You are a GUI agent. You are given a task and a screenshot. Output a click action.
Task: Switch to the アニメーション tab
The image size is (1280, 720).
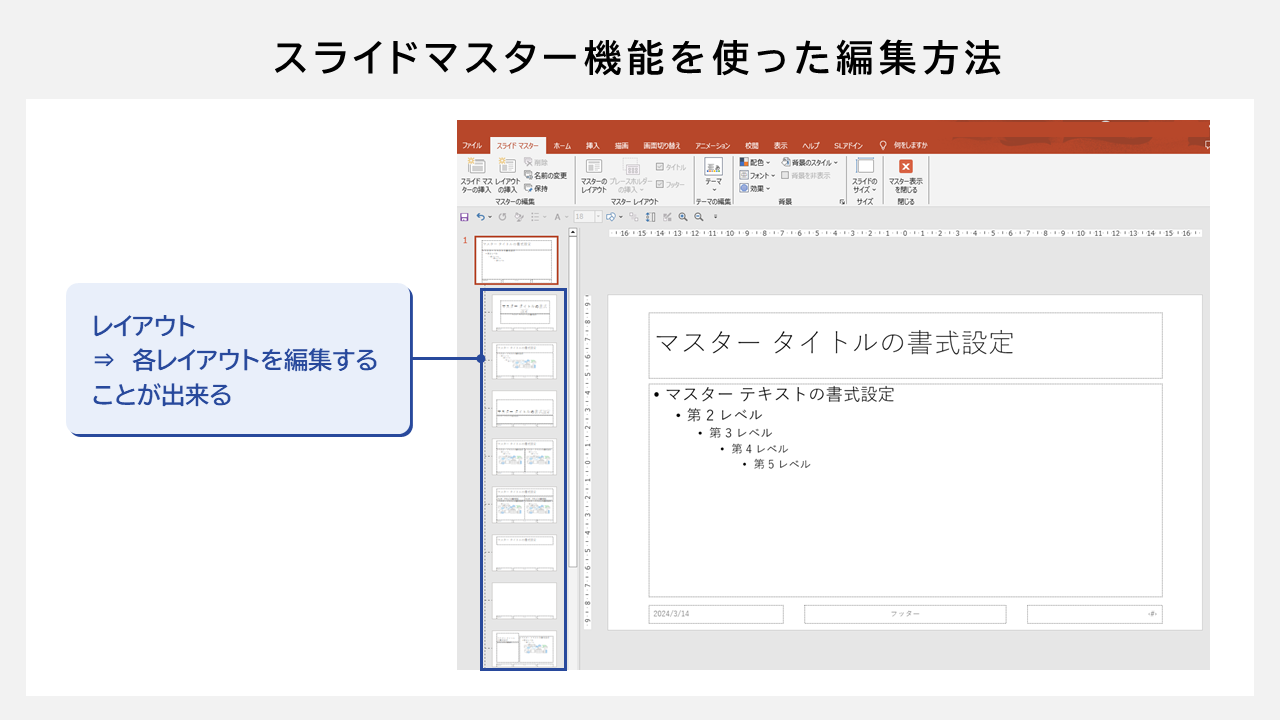click(x=713, y=146)
